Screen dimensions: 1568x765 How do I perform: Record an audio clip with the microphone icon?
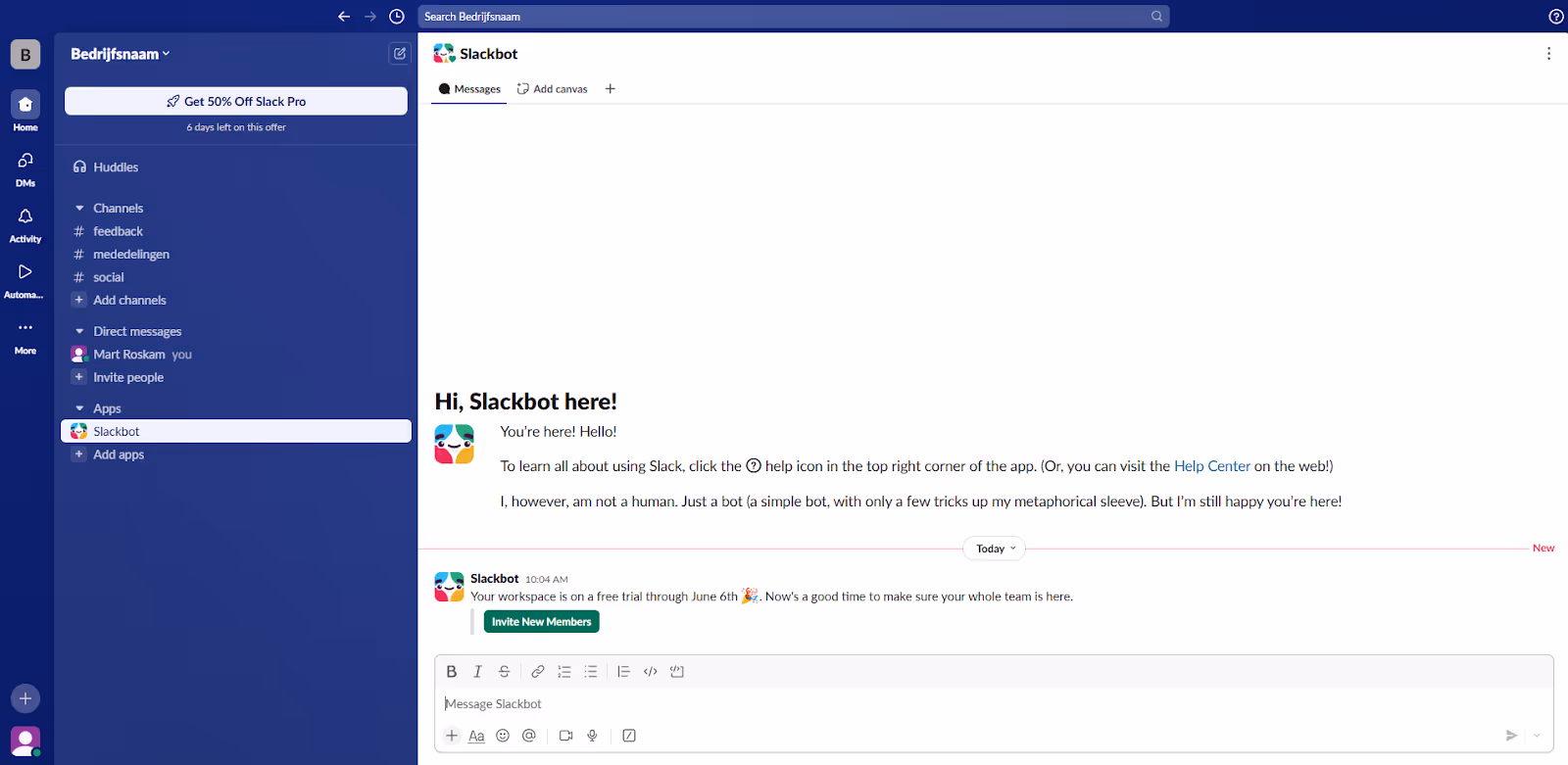tap(592, 736)
